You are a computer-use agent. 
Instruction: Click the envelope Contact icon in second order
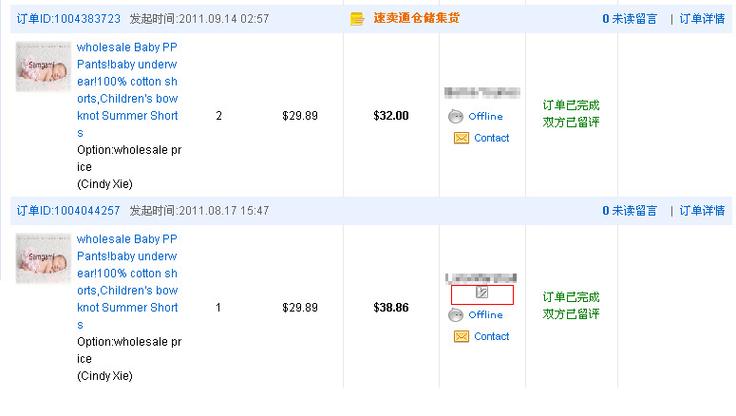pyautogui.click(x=461, y=337)
